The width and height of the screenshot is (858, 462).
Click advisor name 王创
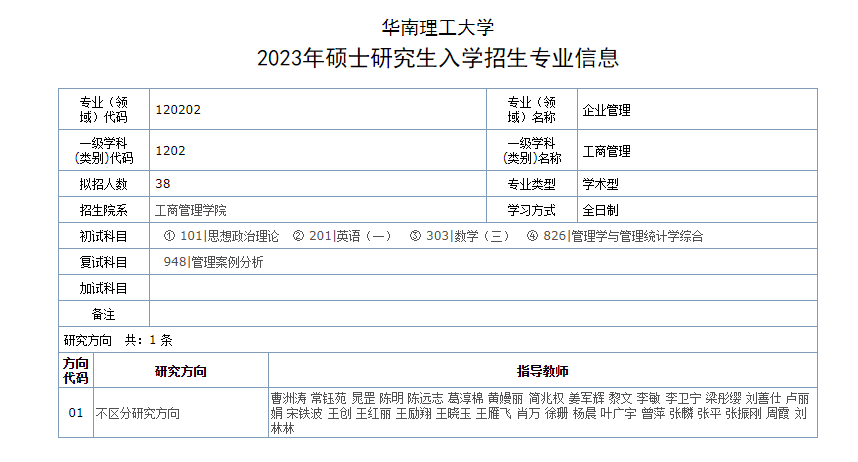(x=339, y=413)
